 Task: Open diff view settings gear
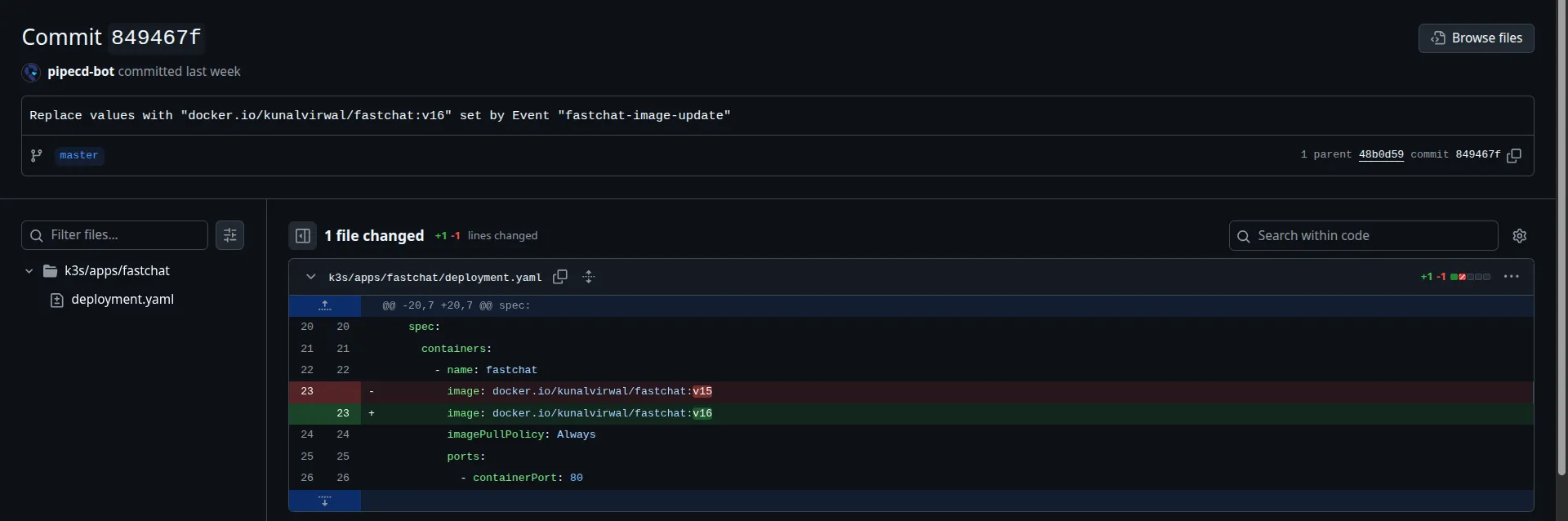(x=1520, y=236)
